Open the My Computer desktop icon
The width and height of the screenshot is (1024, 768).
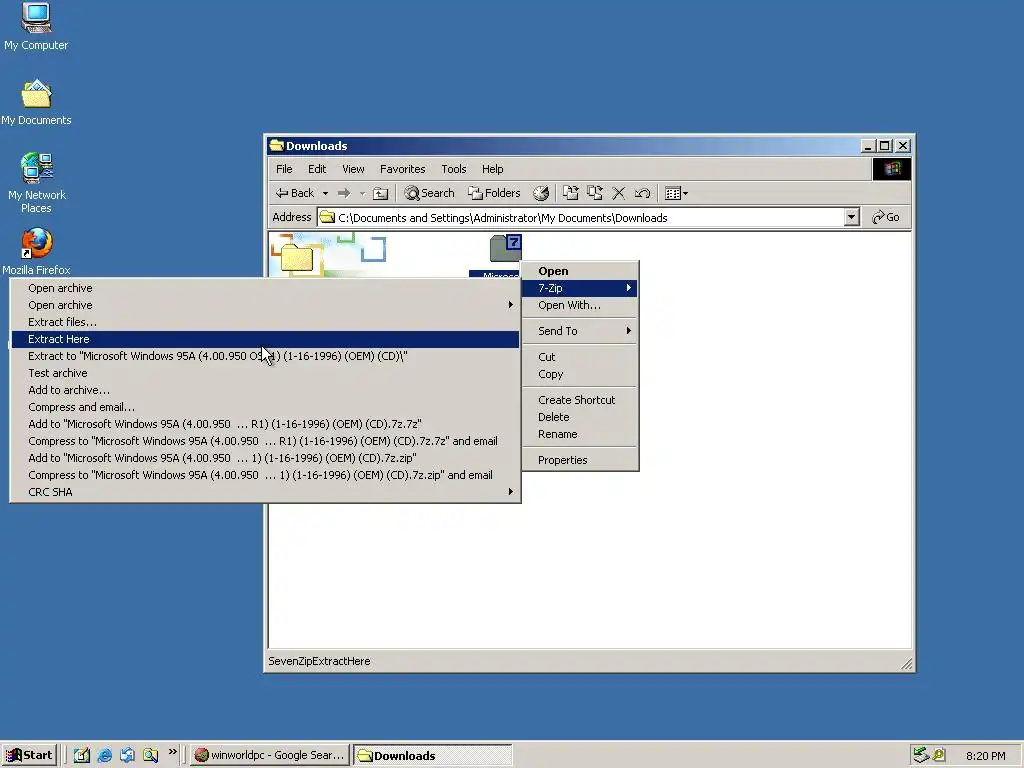point(36,27)
